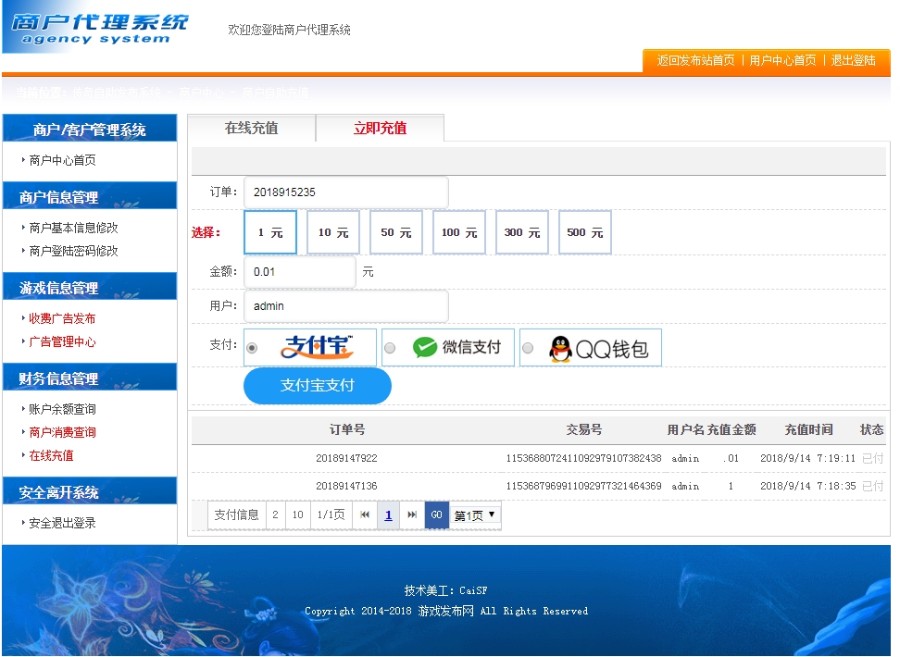Select the 微信支付 payment radio button

pyautogui.click(x=389, y=347)
